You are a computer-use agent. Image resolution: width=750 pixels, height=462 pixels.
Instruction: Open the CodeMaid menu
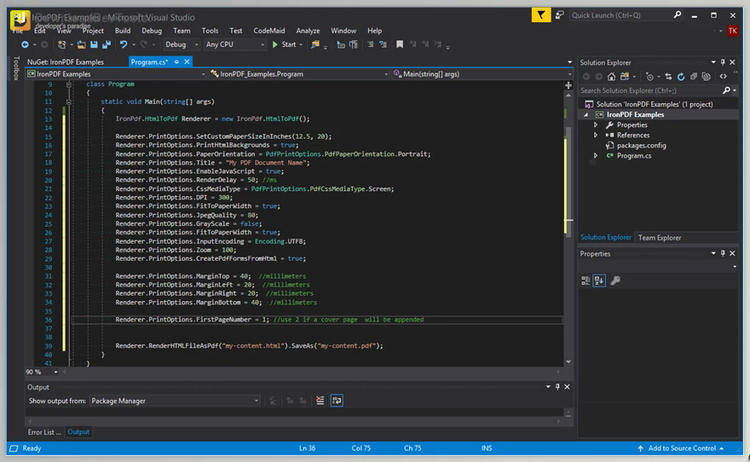[269, 31]
